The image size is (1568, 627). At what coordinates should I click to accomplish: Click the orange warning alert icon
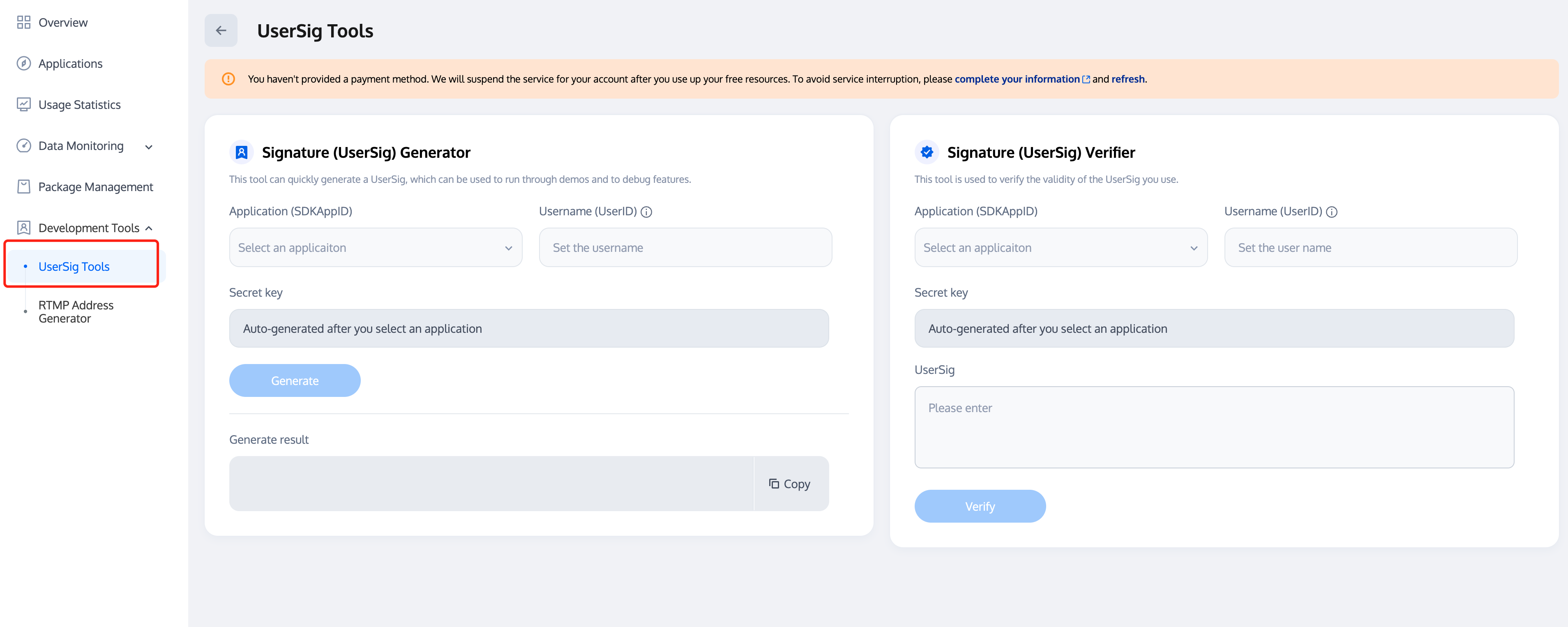[228, 79]
